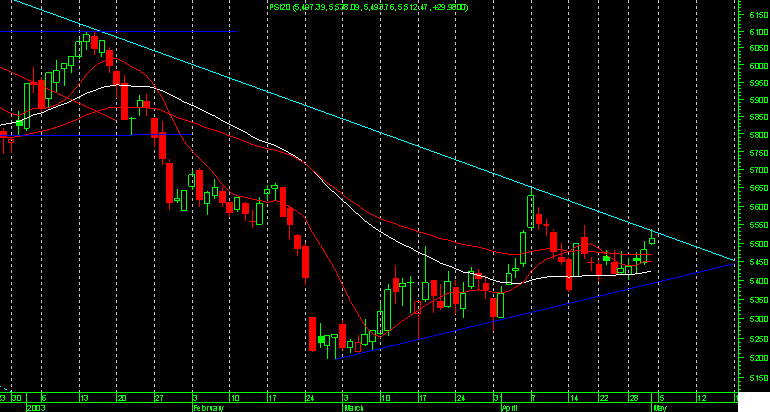Click the February month label
Screen dimensions: 770x412
(208, 408)
